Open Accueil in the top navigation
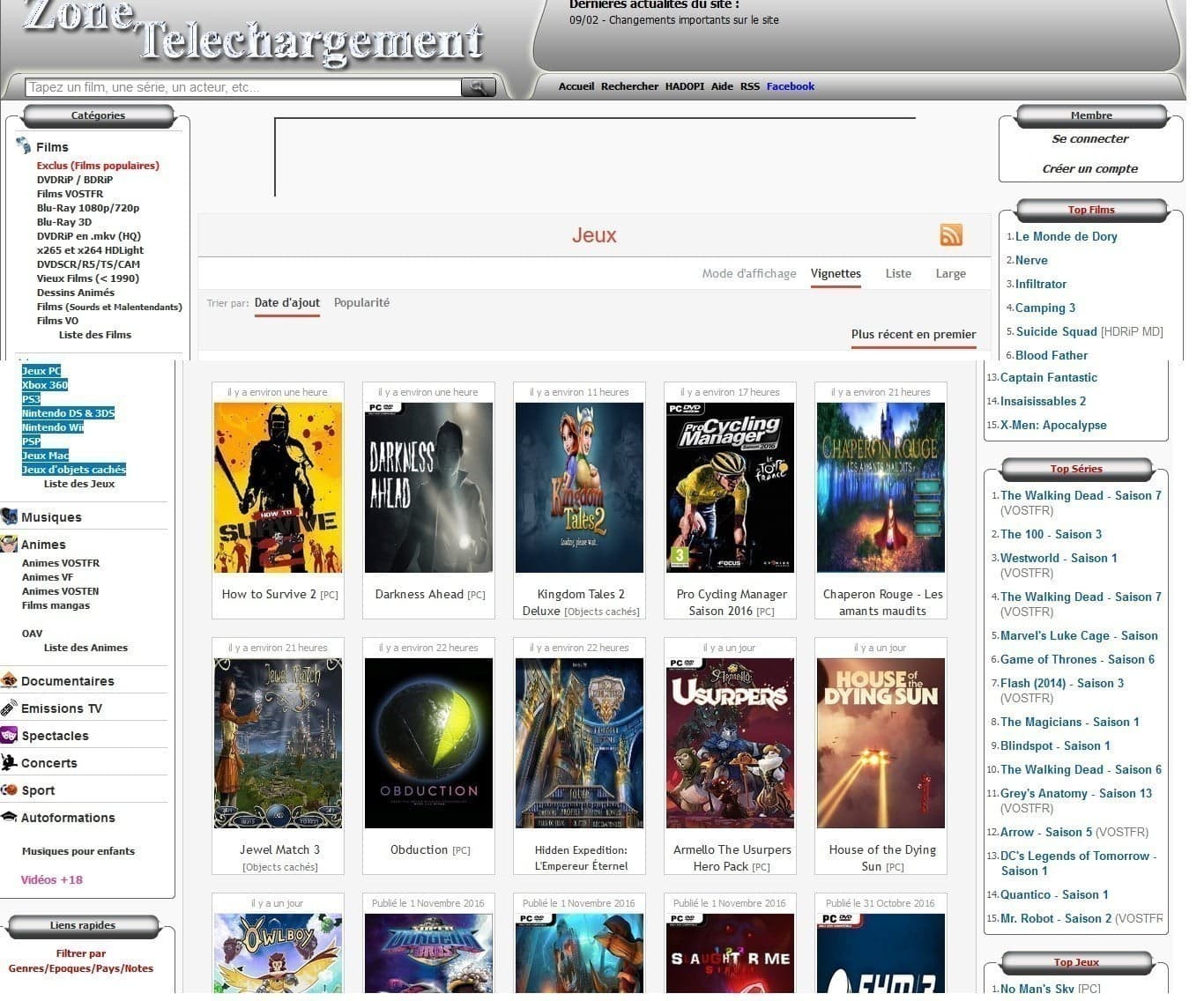The width and height of the screenshot is (1204, 1001). [x=576, y=86]
